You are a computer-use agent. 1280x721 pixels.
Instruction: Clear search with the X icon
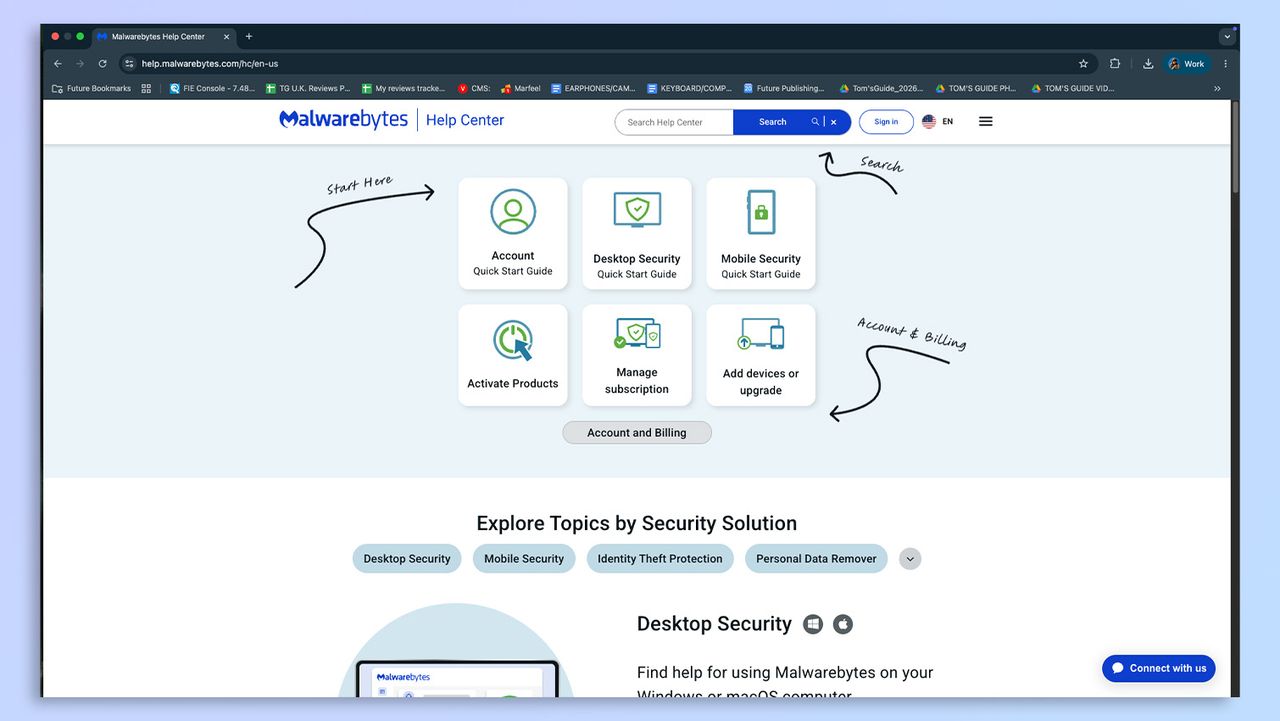pos(834,122)
